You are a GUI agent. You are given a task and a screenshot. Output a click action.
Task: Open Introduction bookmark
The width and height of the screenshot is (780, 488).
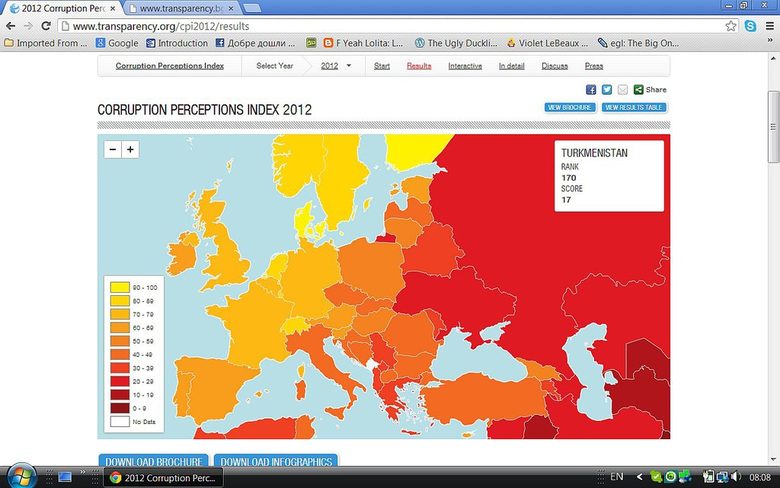pyautogui.click(x=177, y=43)
